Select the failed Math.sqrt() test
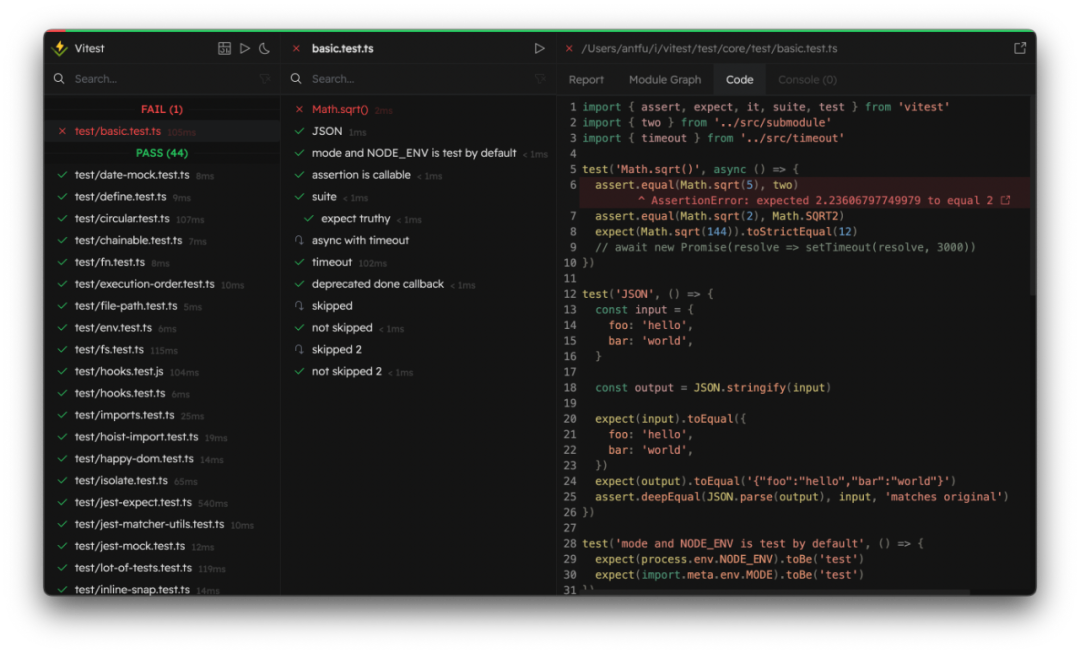The width and height of the screenshot is (1080, 653). click(x=419, y=110)
